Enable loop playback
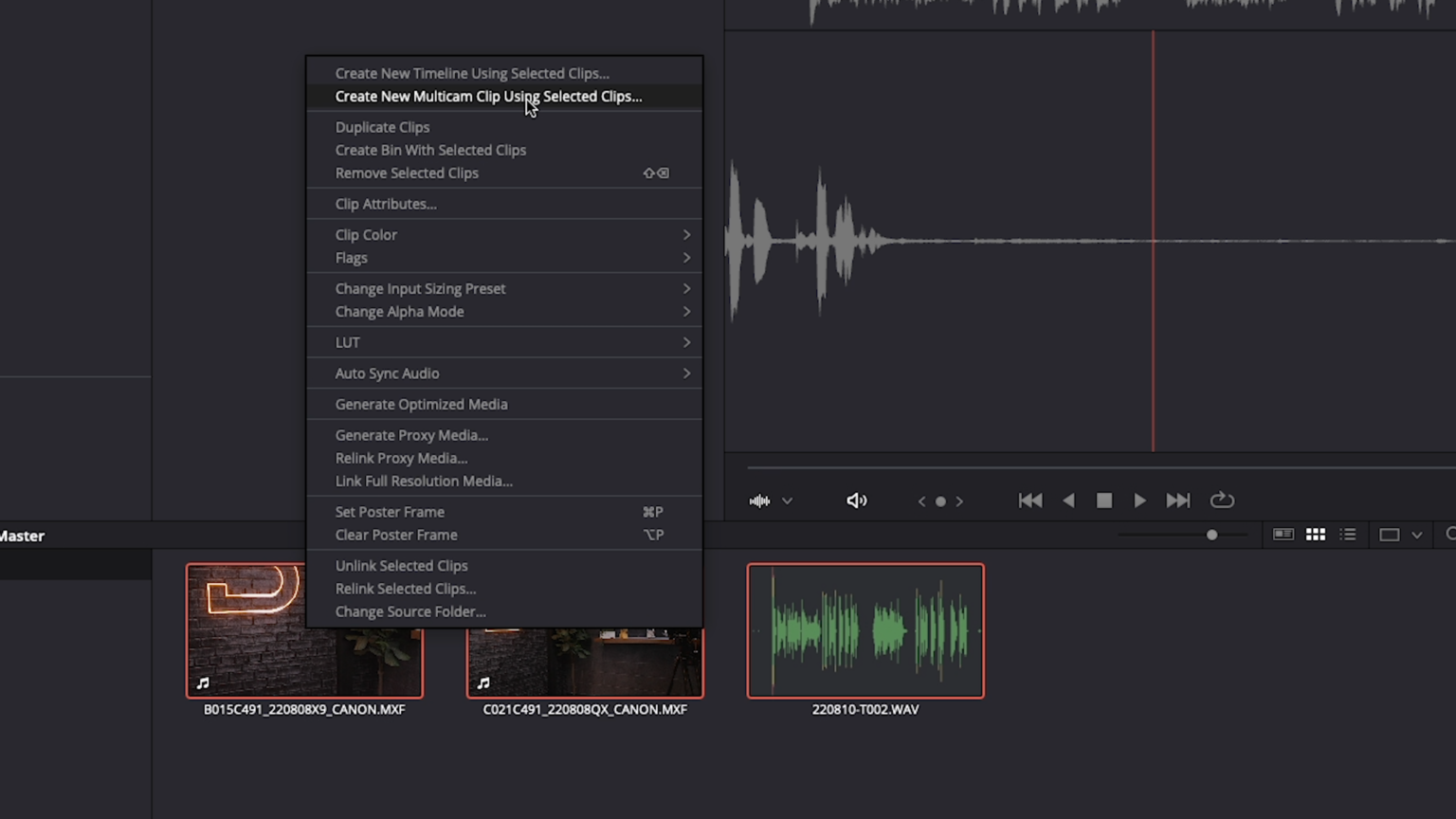1456x819 pixels. (1221, 500)
